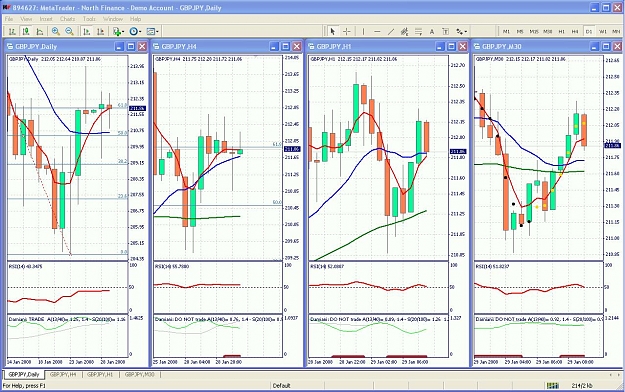The height and width of the screenshot is (392, 625).
Task: Zoom out on the chart
Action: click(69, 31)
